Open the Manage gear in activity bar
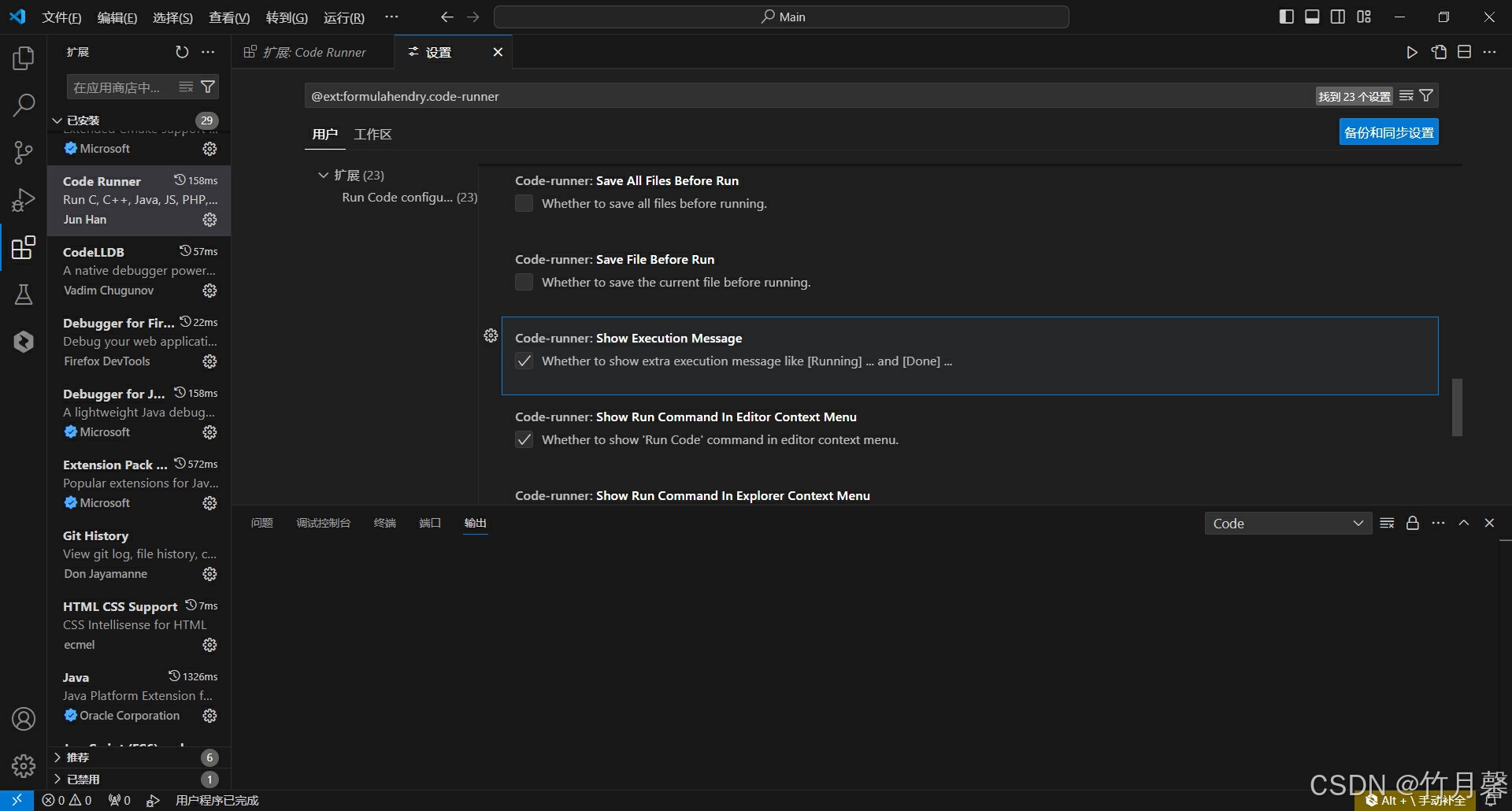1512x811 pixels. click(24, 765)
